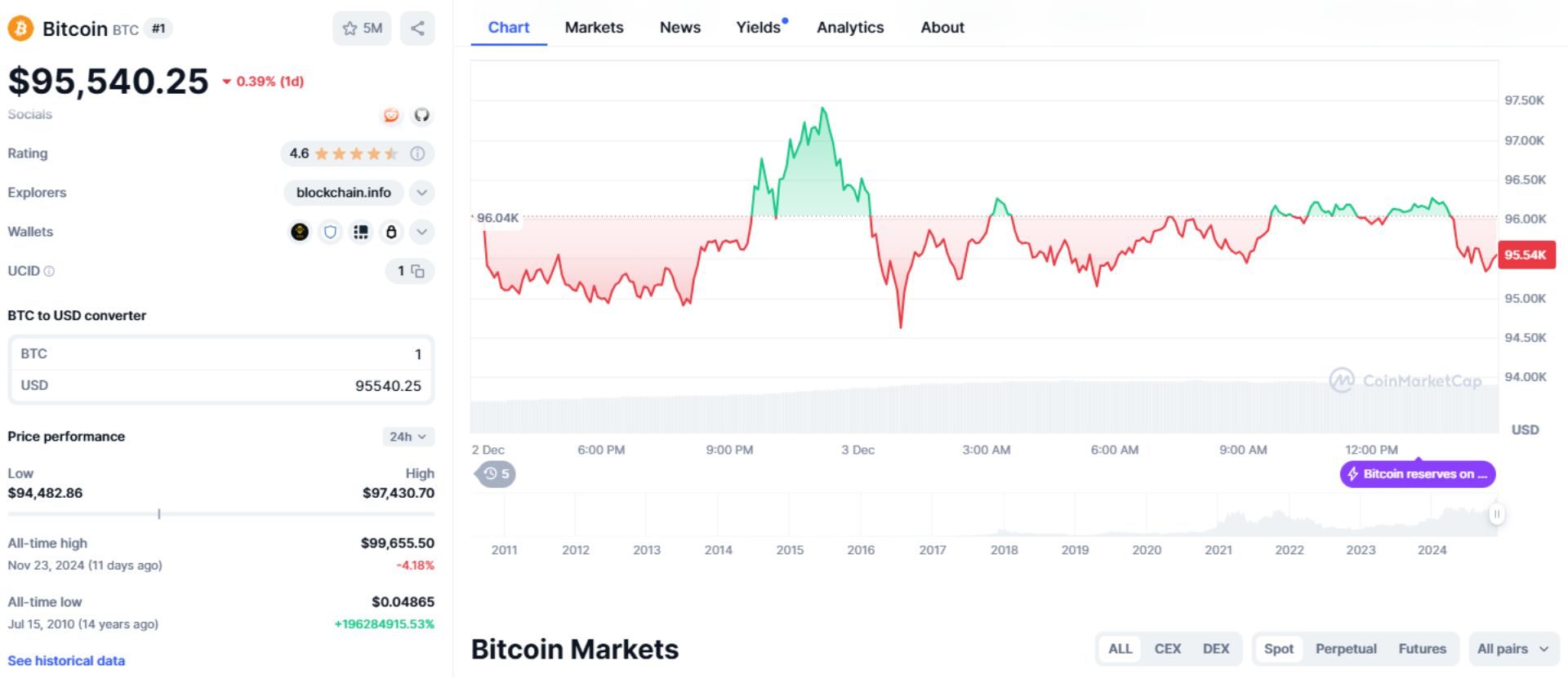Switch markets filter to CEX
The image size is (1568, 679).
pos(1168,649)
